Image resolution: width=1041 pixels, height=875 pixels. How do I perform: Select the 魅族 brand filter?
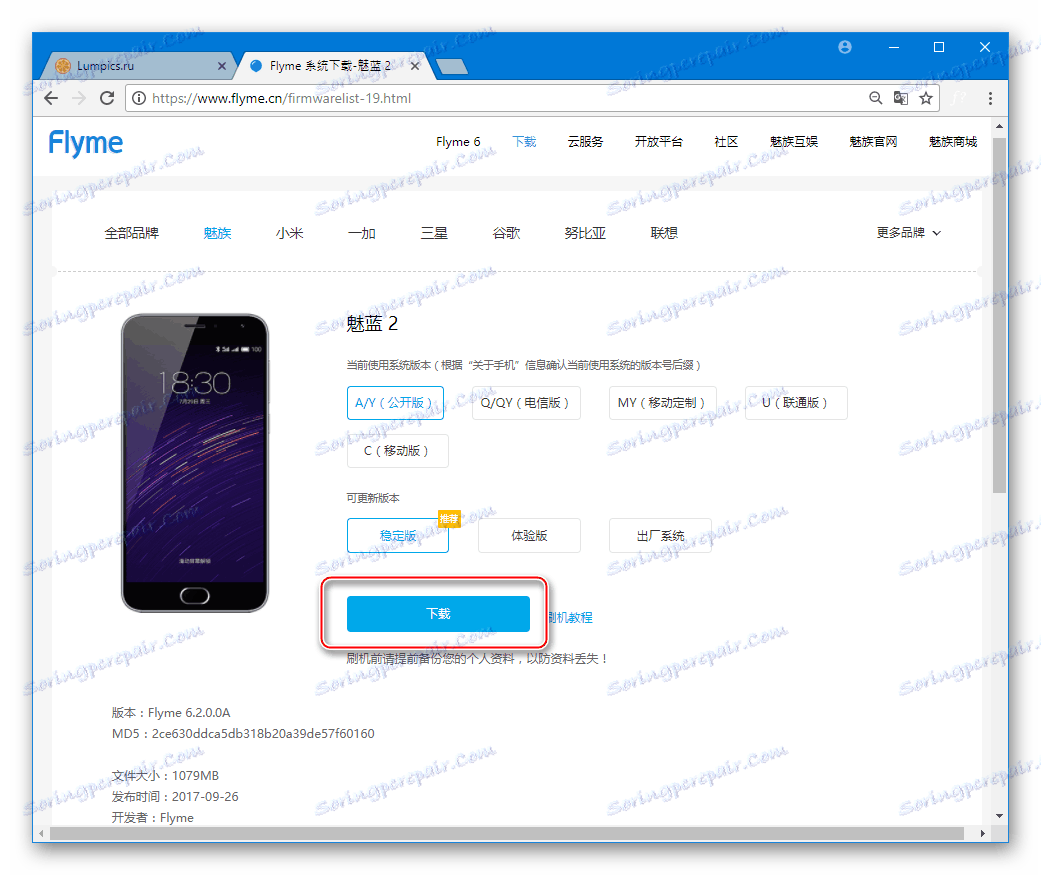(217, 233)
